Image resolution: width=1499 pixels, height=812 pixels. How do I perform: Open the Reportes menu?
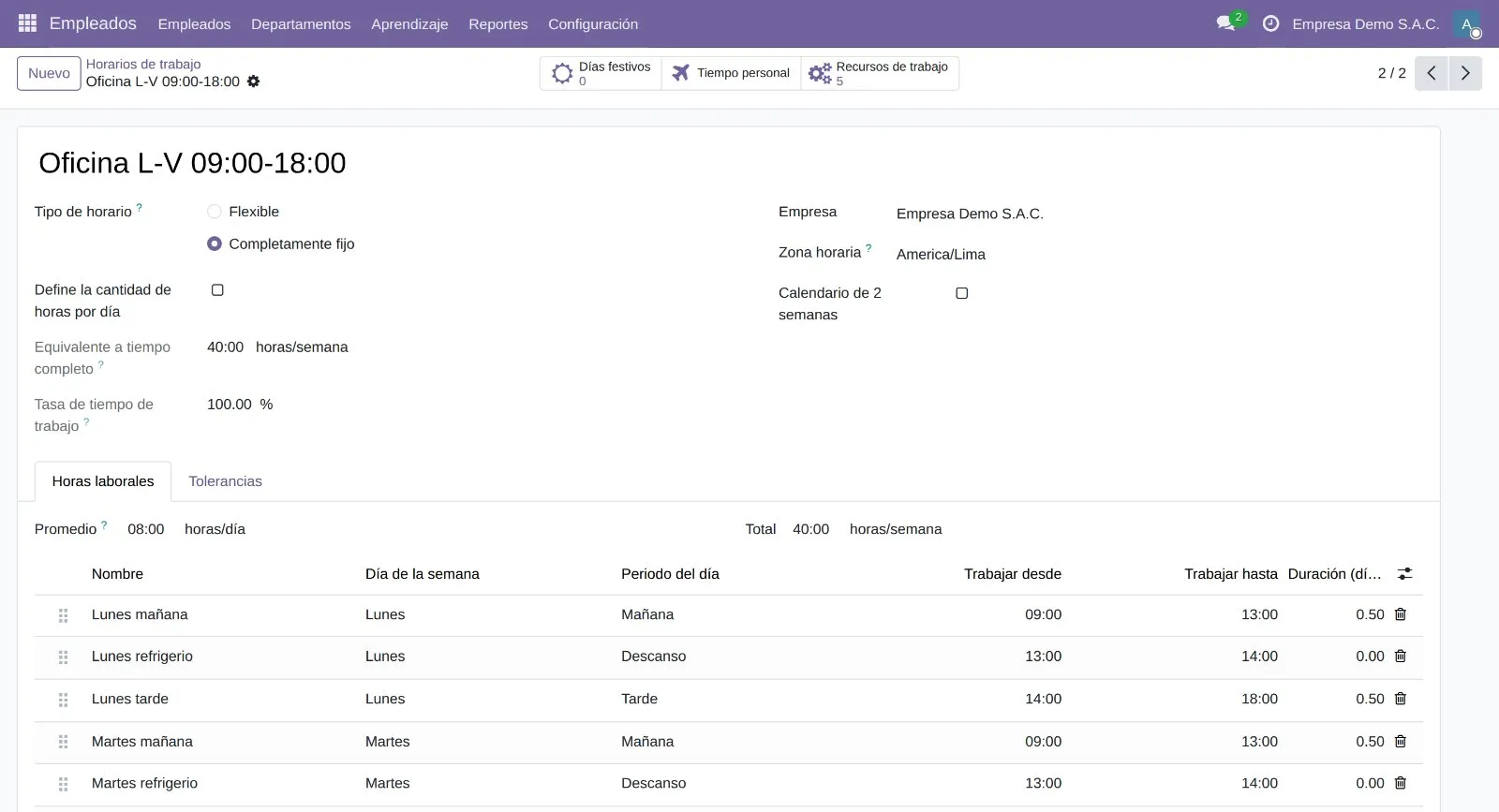point(498,24)
